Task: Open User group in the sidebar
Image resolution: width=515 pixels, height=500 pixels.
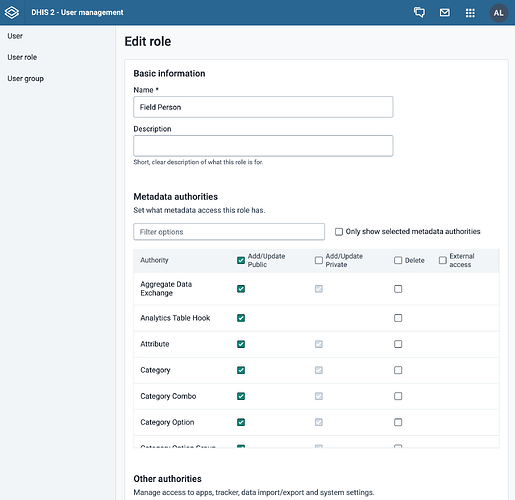Action: point(25,79)
